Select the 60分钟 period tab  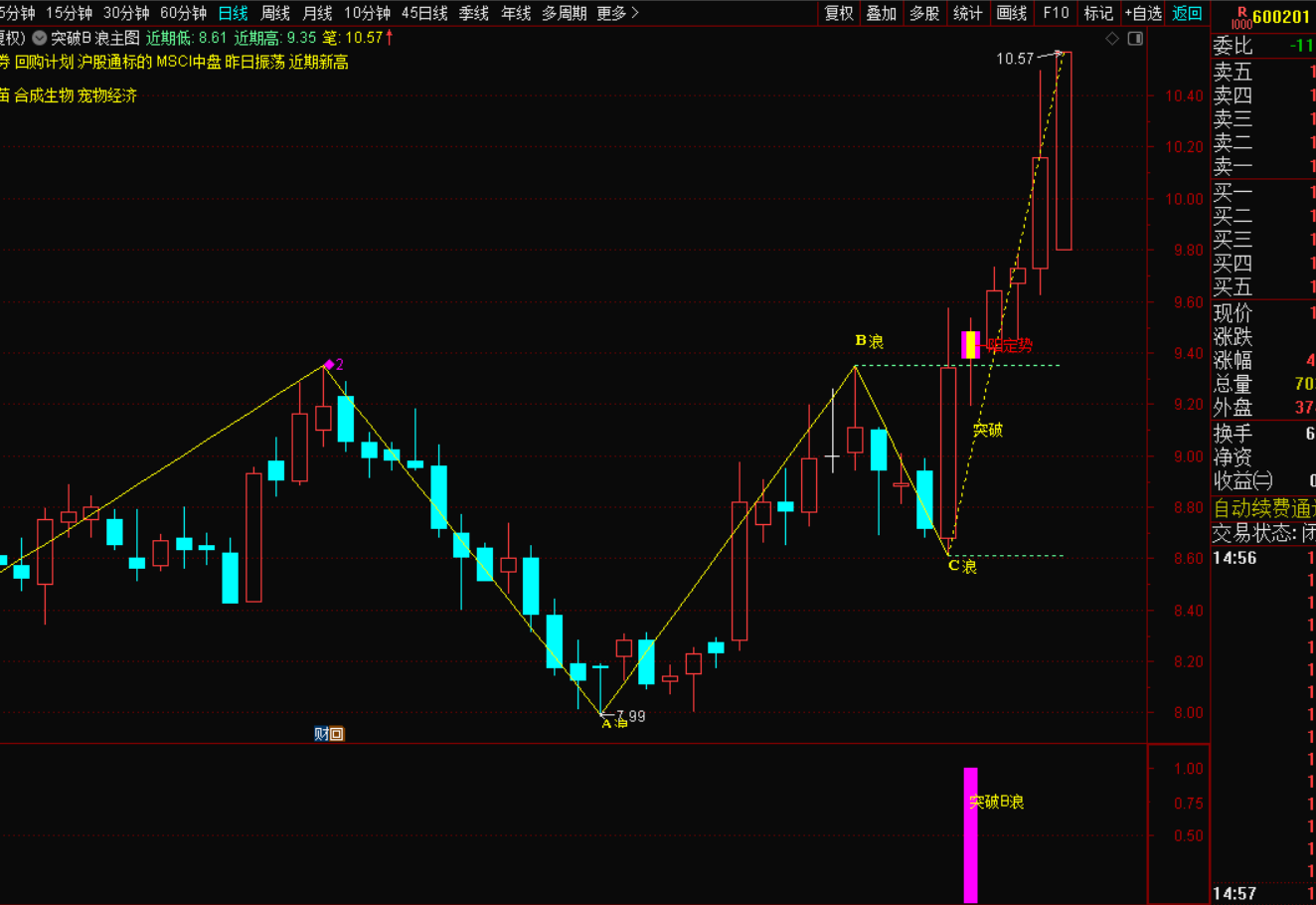tap(183, 13)
